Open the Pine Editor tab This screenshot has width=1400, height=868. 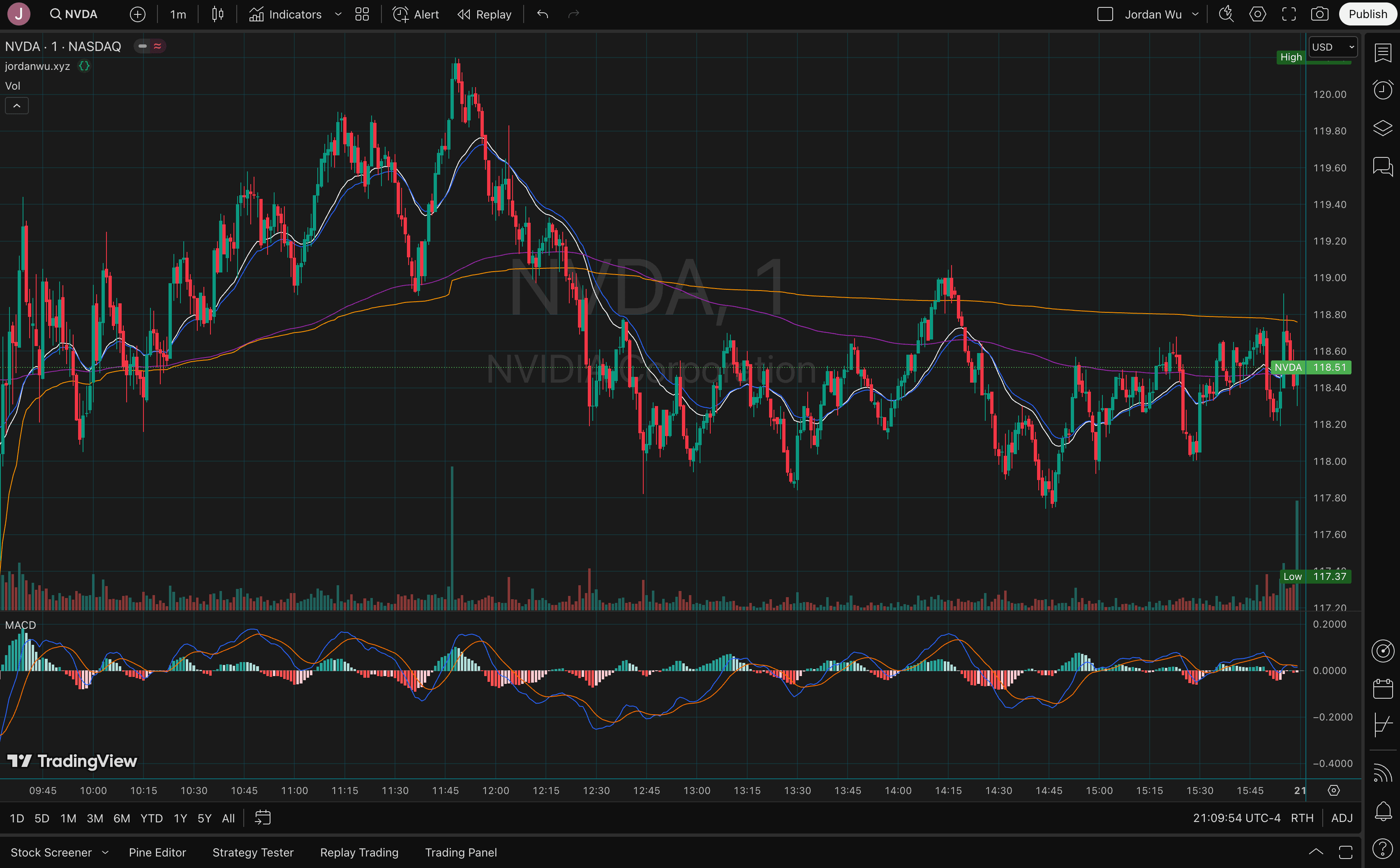click(x=157, y=852)
